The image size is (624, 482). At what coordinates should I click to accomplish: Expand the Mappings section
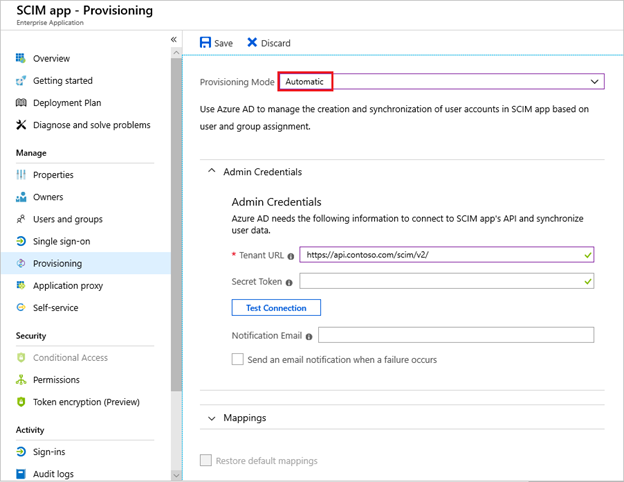[x=212, y=418]
